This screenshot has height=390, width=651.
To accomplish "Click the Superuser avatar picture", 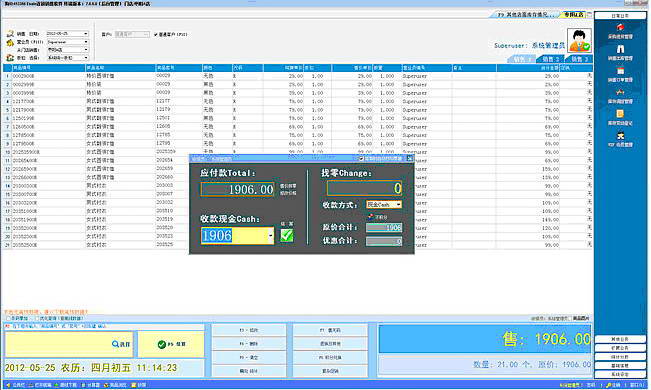I will 579,40.
